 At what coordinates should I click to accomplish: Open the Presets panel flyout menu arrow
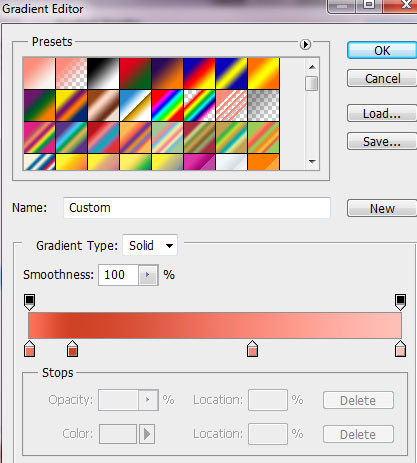pyautogui.click(x=305, y=44)
